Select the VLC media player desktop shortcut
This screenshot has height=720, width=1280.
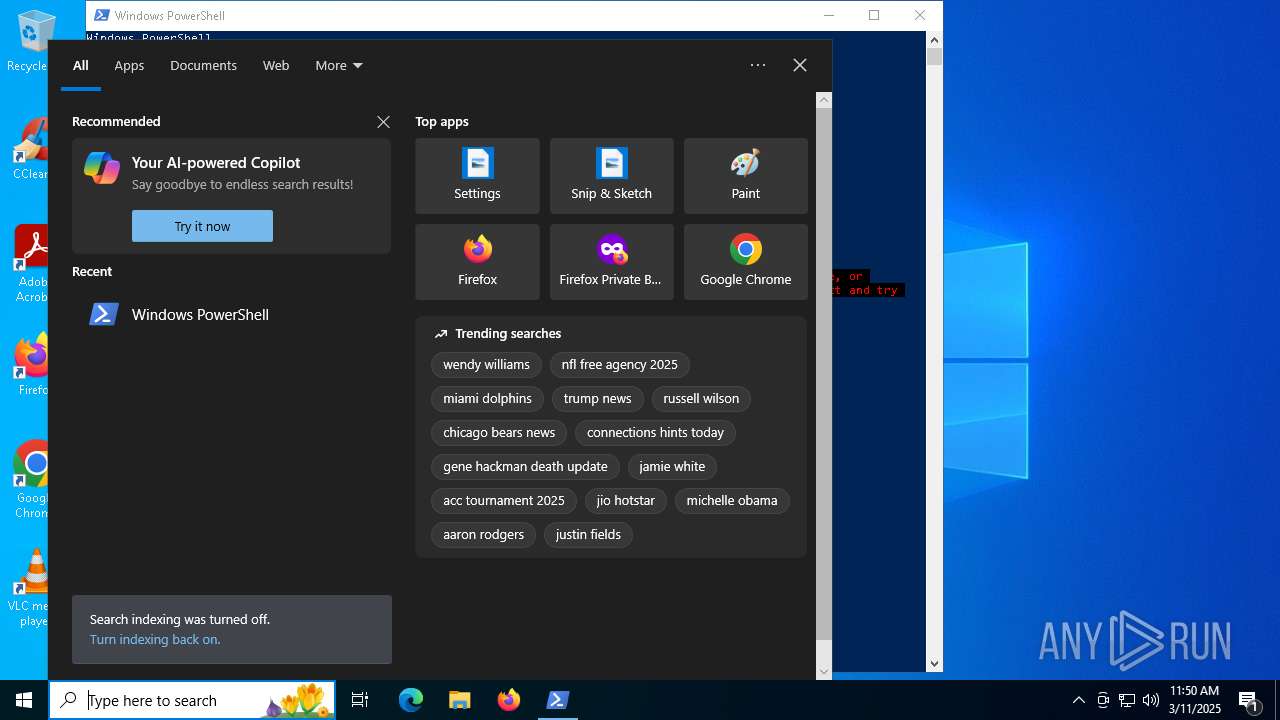tap(30, 588)
